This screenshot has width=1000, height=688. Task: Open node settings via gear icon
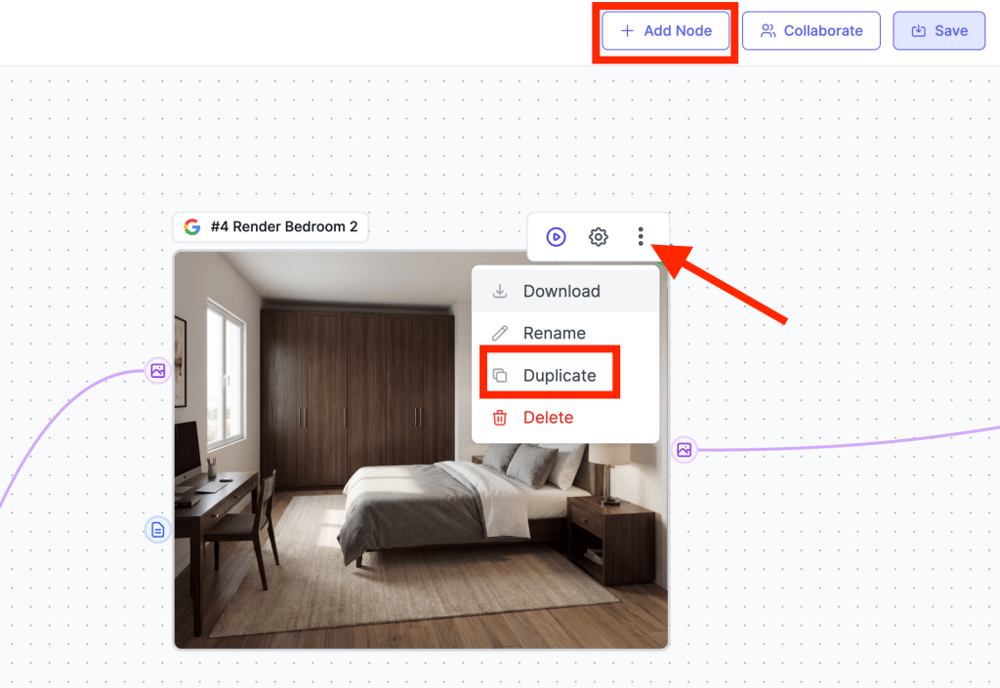click(x=598, y=237)
